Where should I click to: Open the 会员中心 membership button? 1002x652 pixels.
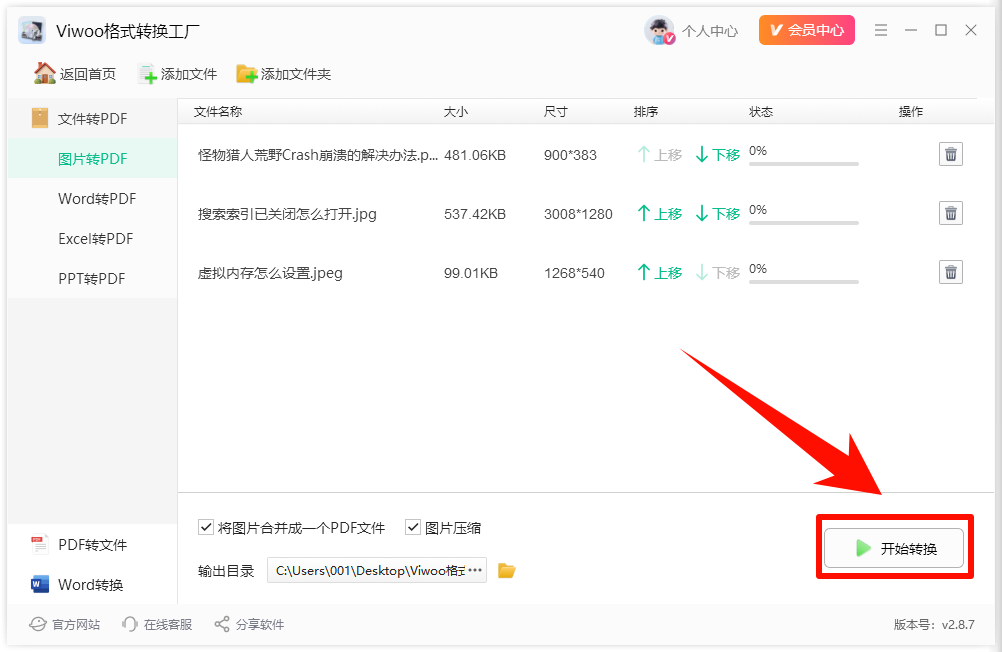pos(806,30)
